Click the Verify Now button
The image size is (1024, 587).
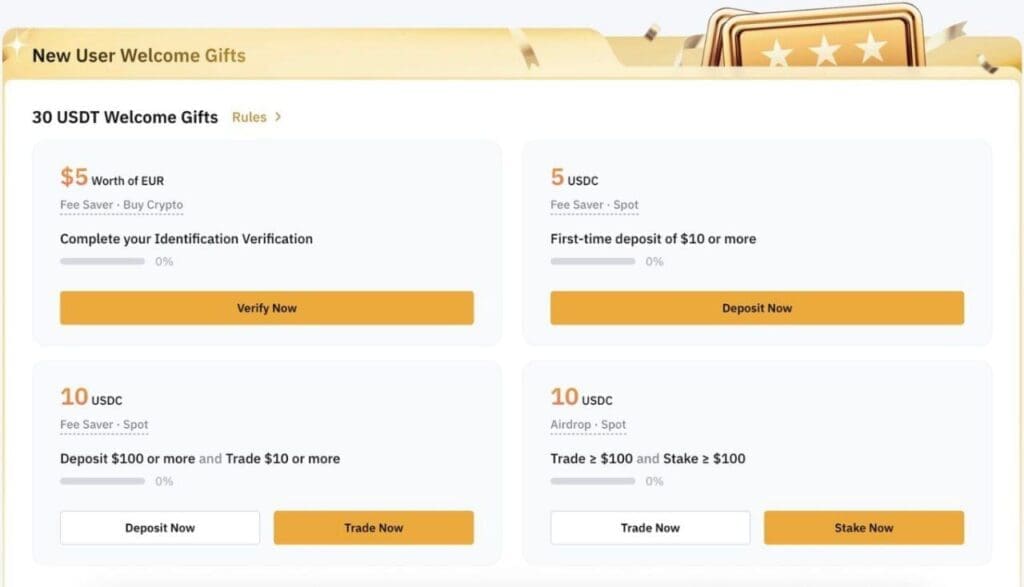pos(266,308)
